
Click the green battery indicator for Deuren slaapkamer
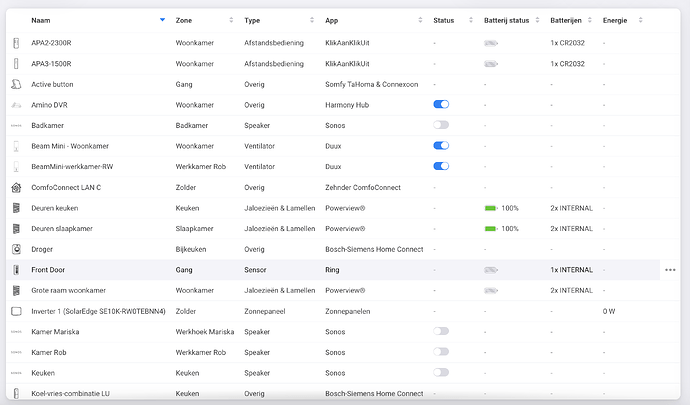point(491,229)
